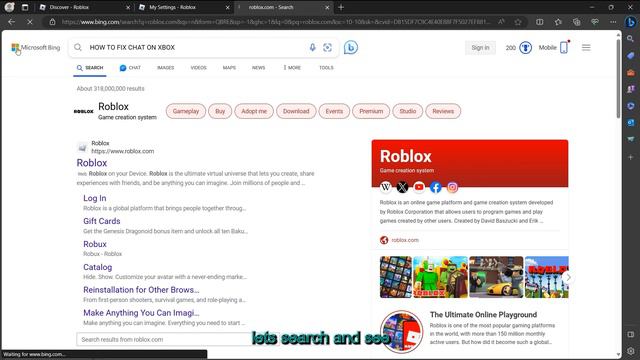Open Edge collections icon
The height and width of the screenshot is (360, 640).
[x=576, y=22]
